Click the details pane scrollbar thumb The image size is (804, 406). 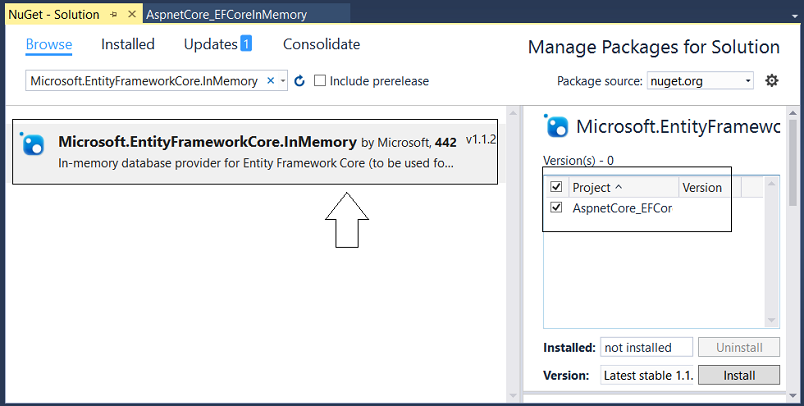[x=793, y=161]
